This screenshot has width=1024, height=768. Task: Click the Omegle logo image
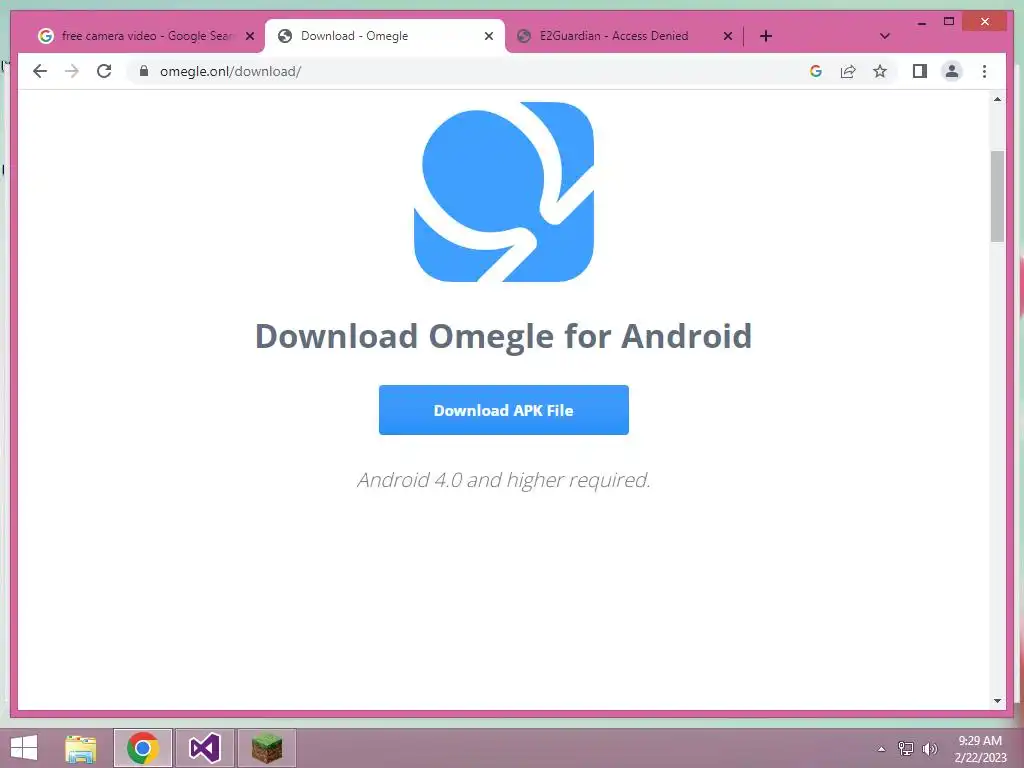(x=504, y=192)
